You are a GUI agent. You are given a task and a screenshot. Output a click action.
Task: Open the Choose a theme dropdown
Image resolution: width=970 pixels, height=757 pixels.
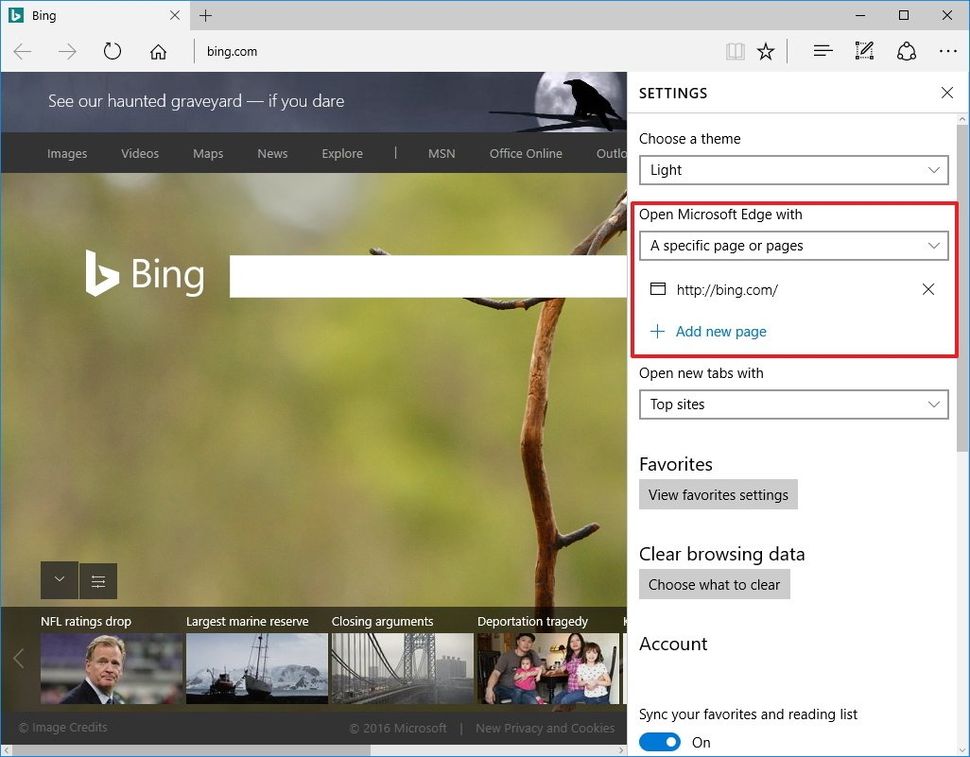pyautogui.click(x=793, y=170)
